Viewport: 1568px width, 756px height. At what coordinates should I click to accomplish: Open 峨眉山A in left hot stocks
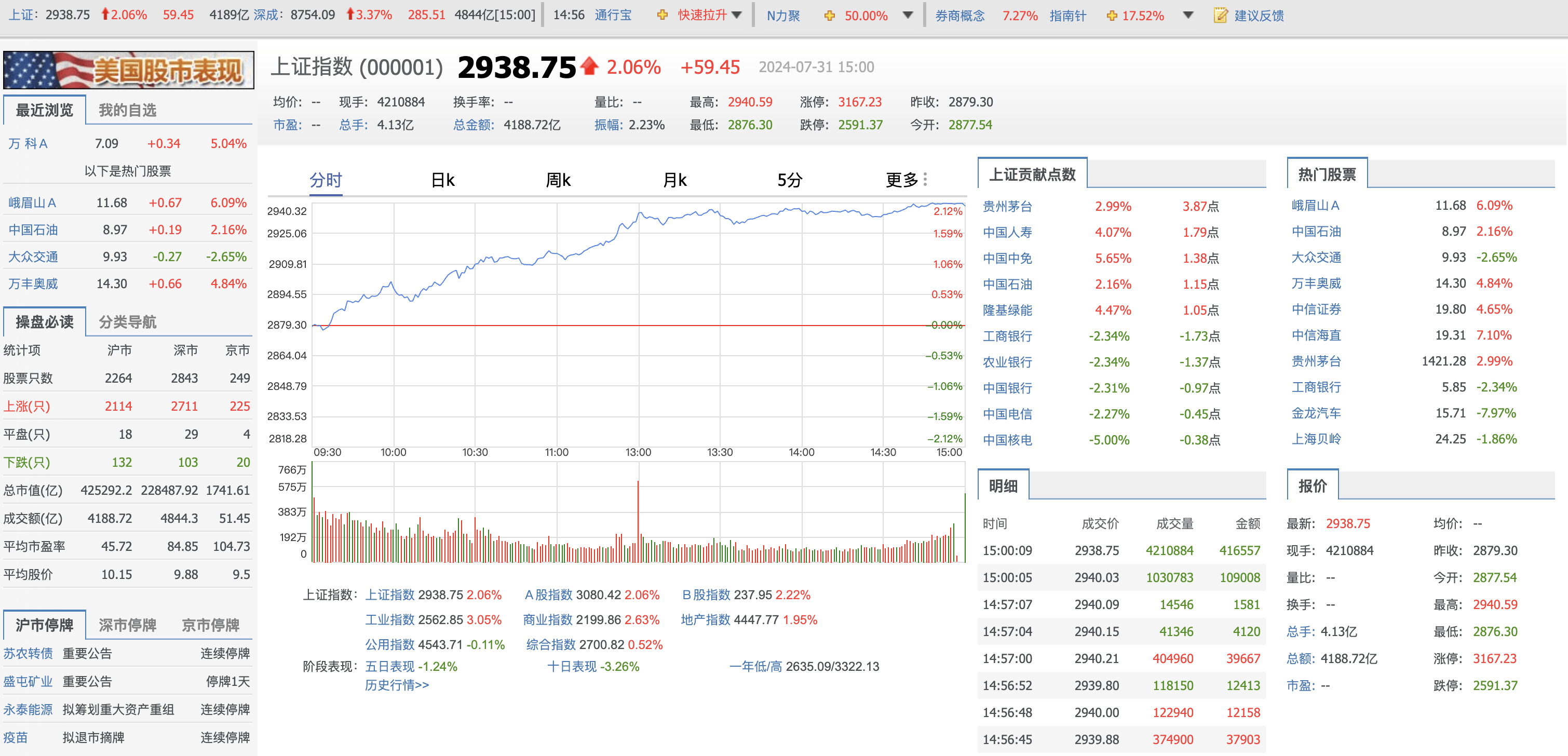click(32, 203)
